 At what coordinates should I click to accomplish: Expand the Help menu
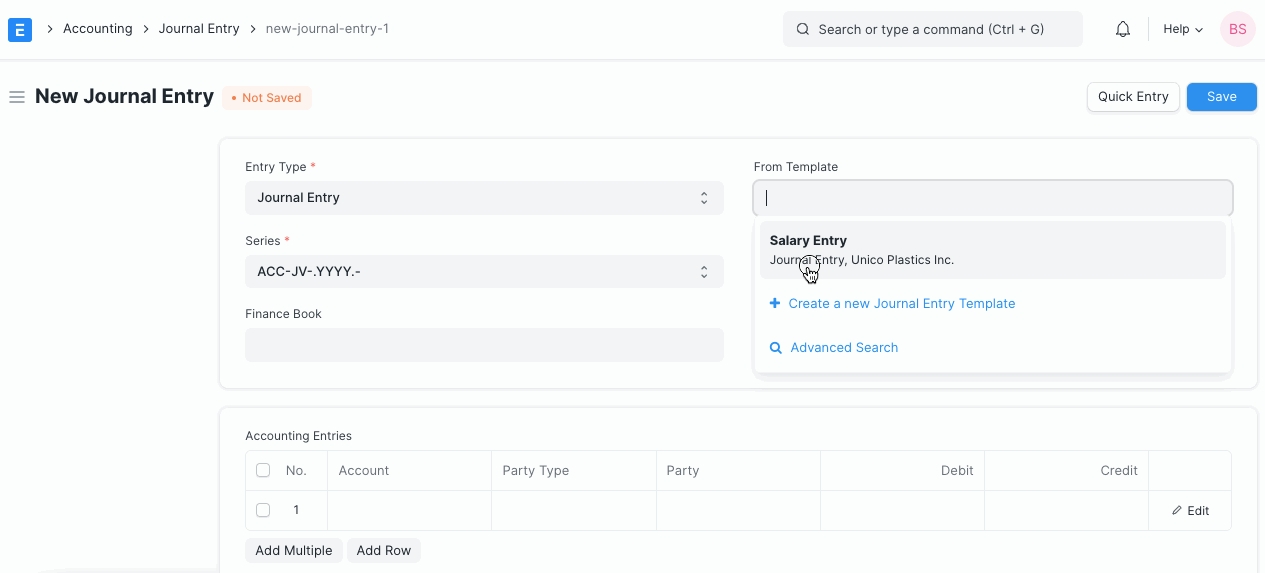[x=1182, y=30]
